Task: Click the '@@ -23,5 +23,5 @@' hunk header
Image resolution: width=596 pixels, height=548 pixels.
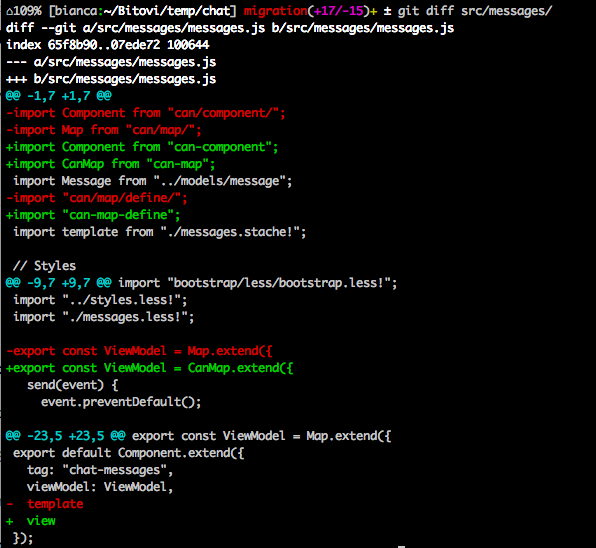Action: click(x=66, y=436)
